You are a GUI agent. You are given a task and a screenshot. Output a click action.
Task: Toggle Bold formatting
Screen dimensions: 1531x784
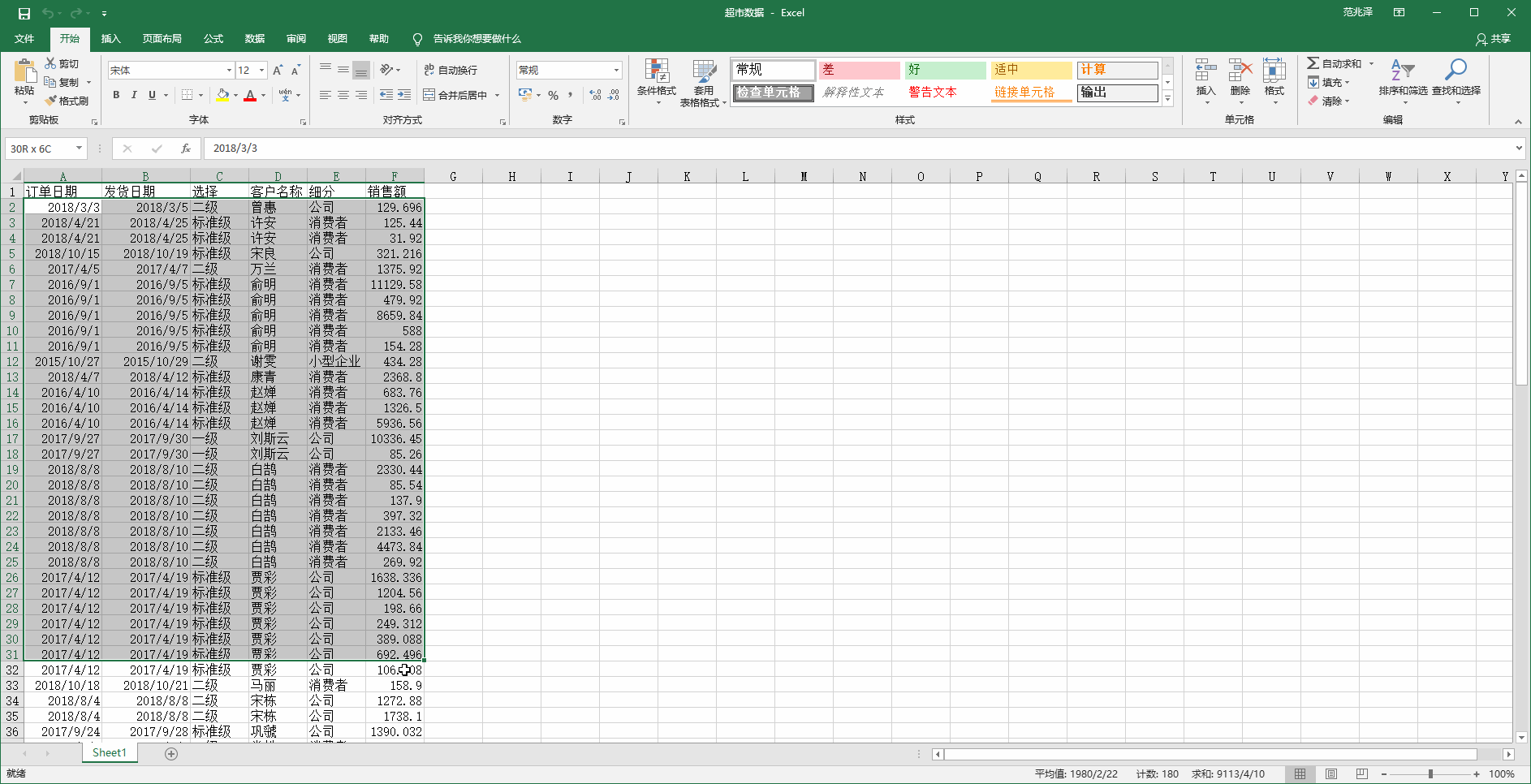116,95
